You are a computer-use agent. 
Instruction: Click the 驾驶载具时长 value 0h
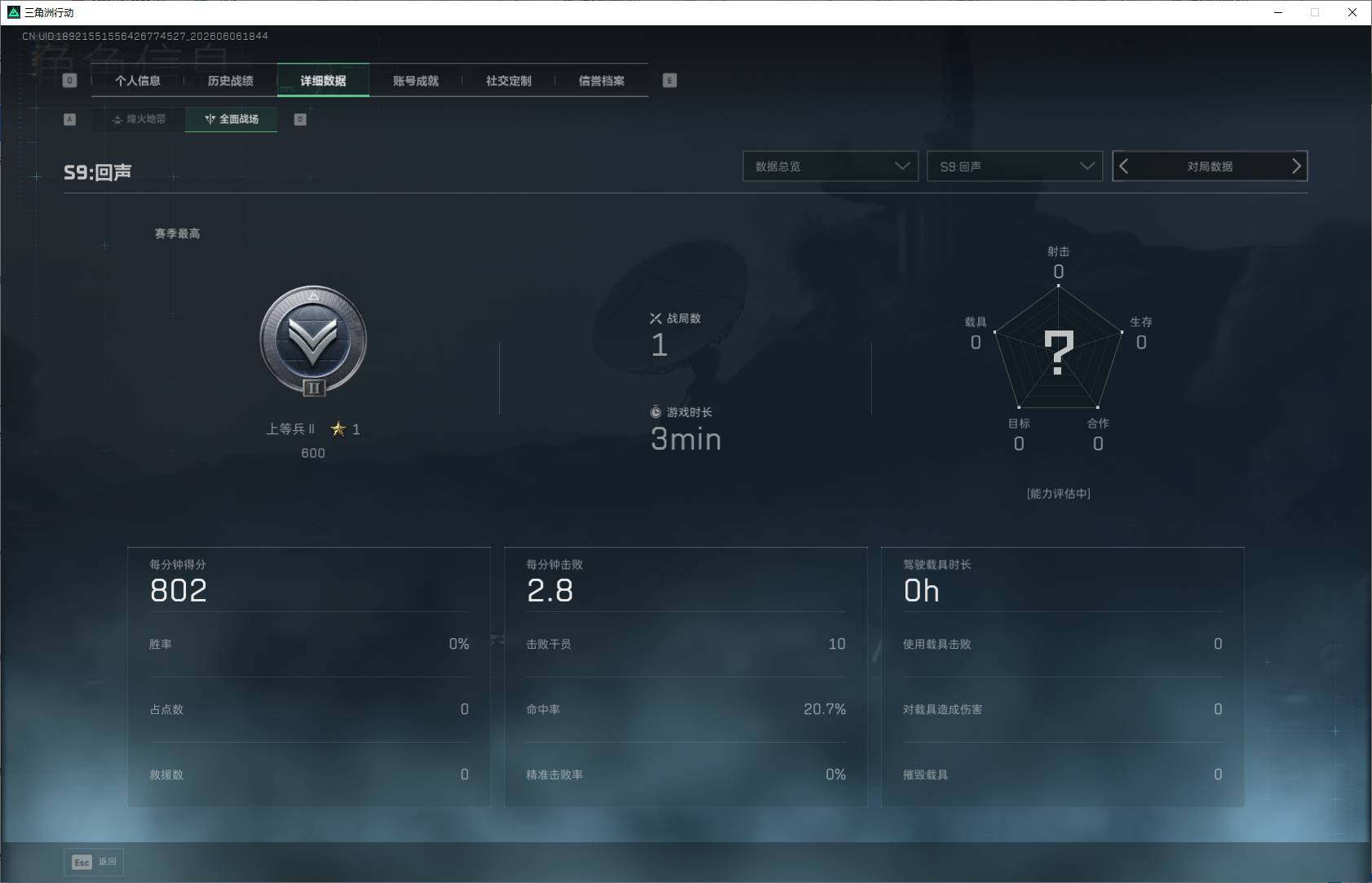tap(922, 590)
